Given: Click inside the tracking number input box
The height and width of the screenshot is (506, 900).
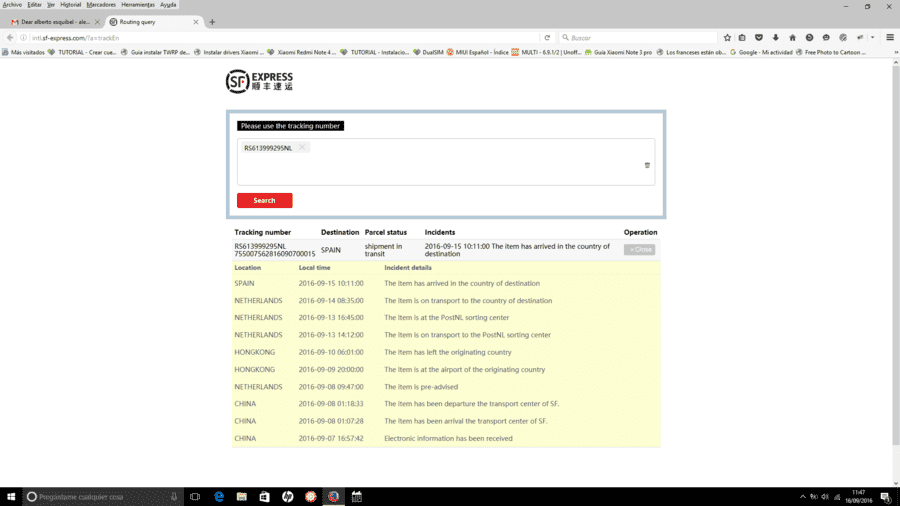Looking at the screenshot, I should pos(446,162).
